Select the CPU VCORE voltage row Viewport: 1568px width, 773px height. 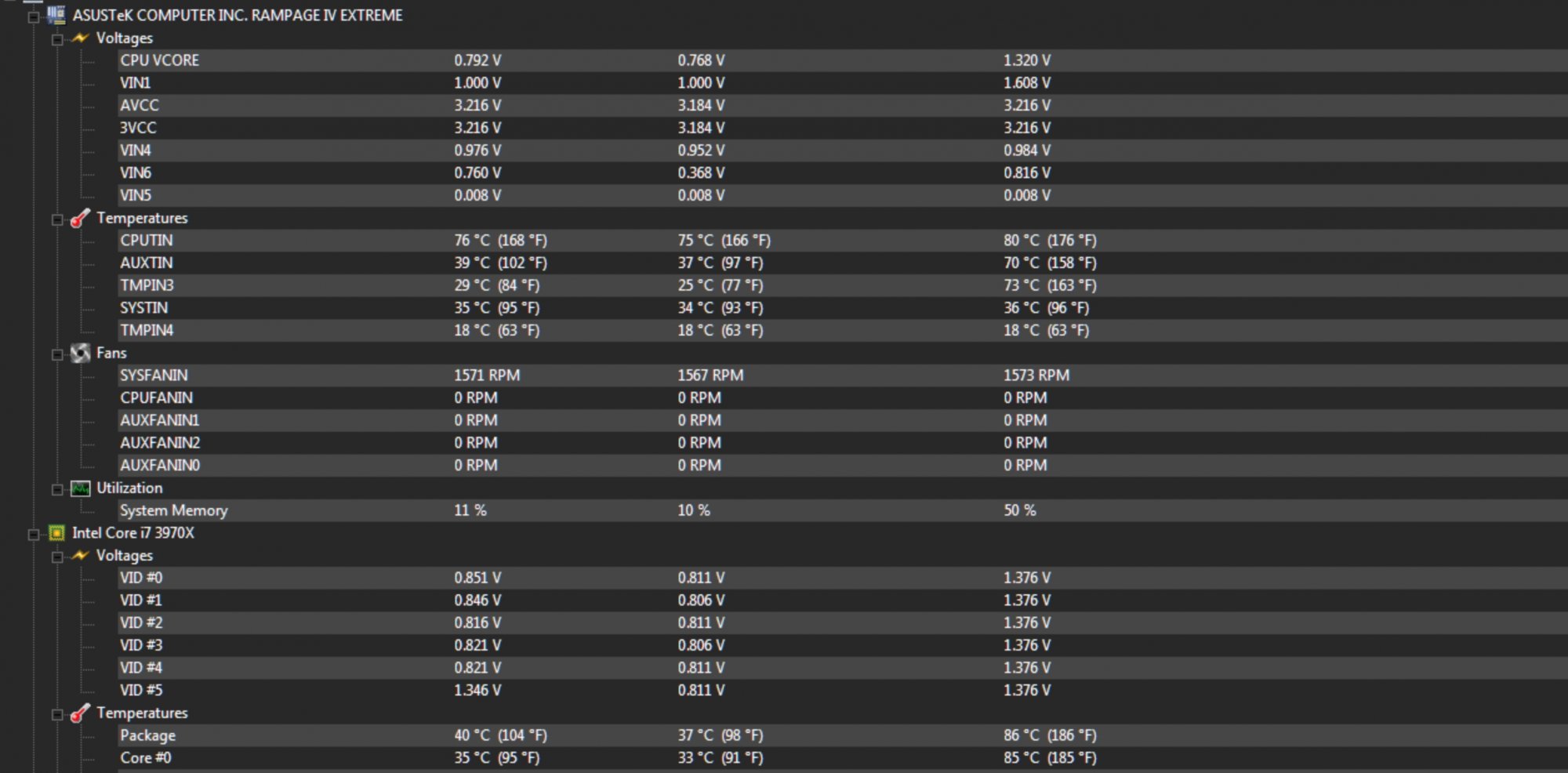159,60
